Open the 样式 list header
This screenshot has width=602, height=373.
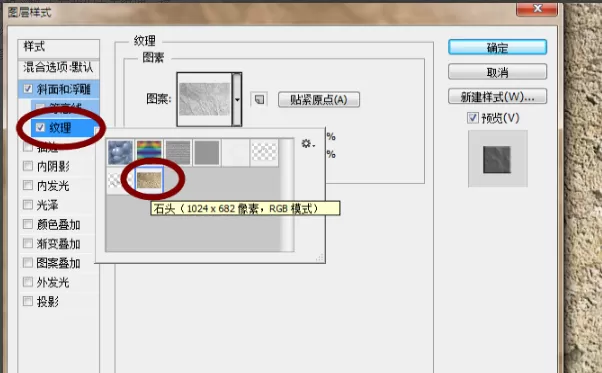point(58,48)
